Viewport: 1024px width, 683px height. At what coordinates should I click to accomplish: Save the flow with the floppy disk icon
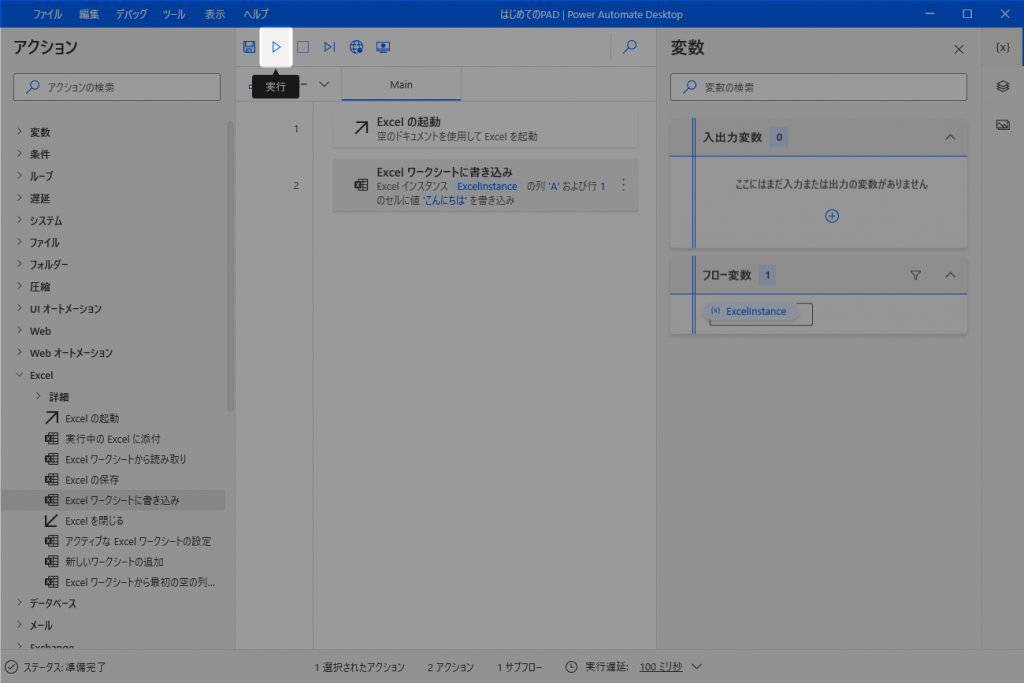pos(249,47)
